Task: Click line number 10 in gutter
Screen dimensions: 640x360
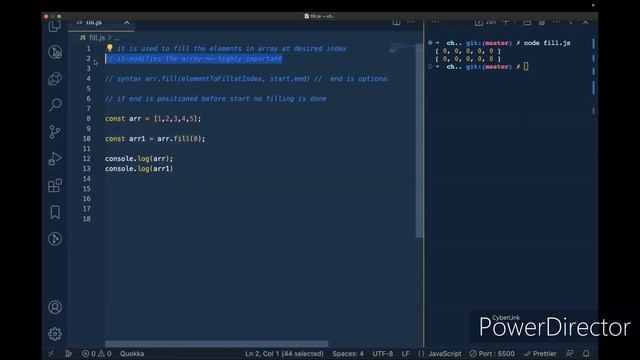Action: pyautogui.click(x=87, y=139)
